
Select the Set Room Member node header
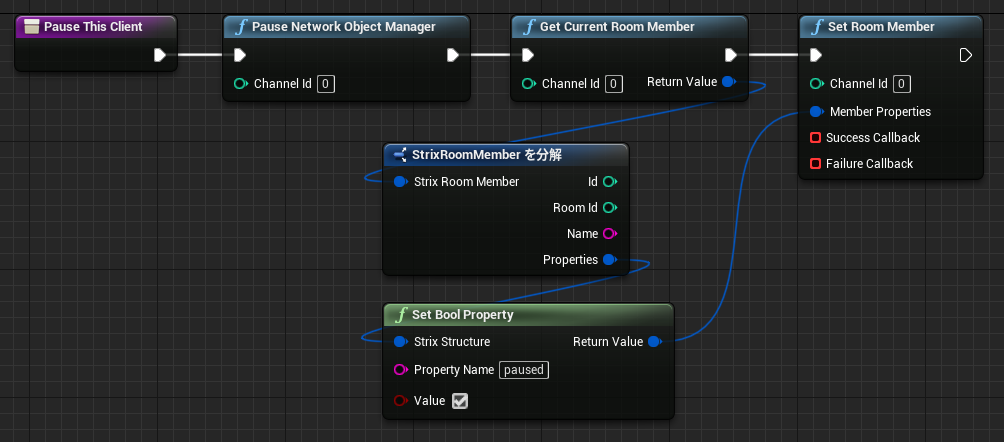(891, 27)
